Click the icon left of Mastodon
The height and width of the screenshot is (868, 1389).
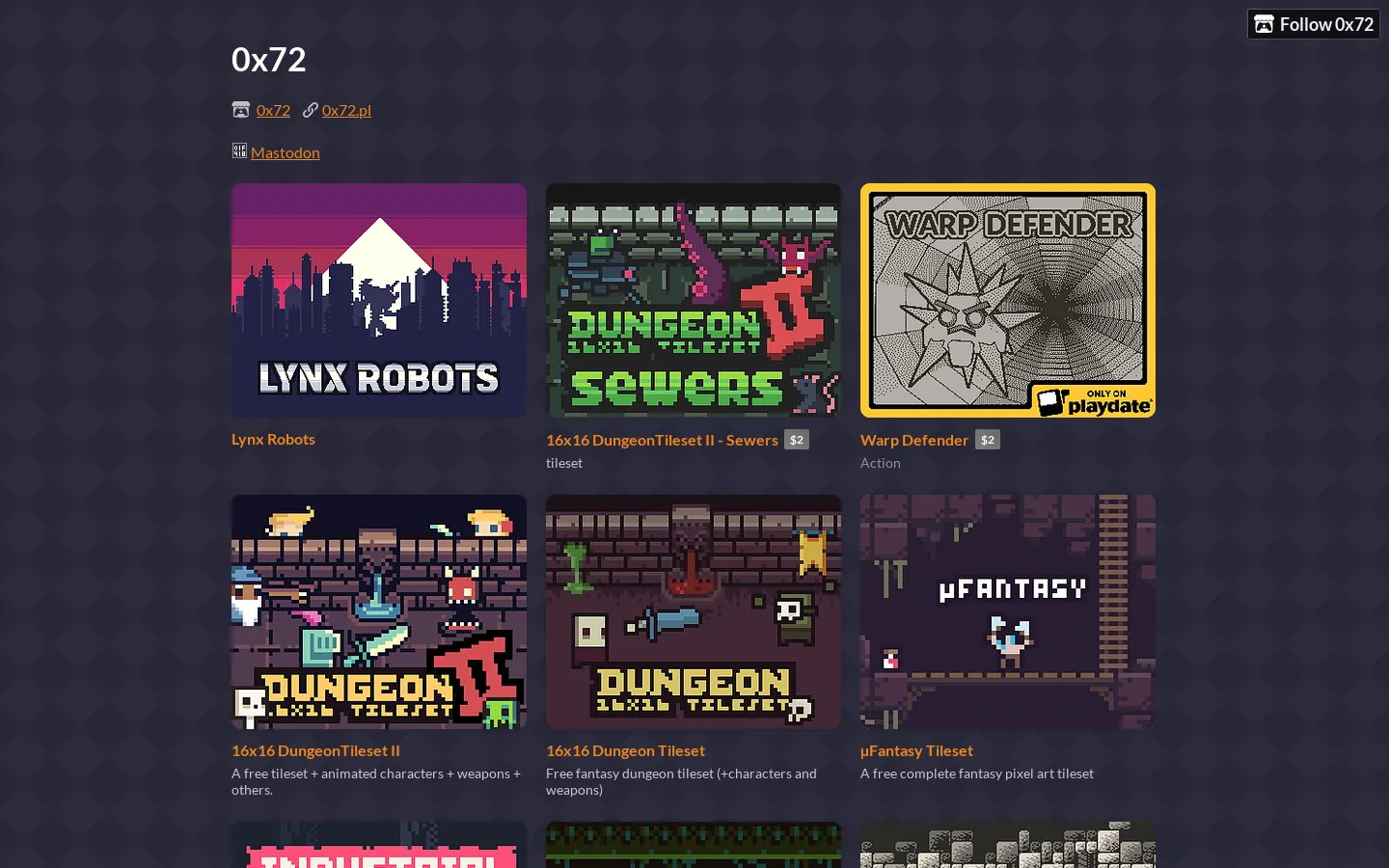(239, 150)
